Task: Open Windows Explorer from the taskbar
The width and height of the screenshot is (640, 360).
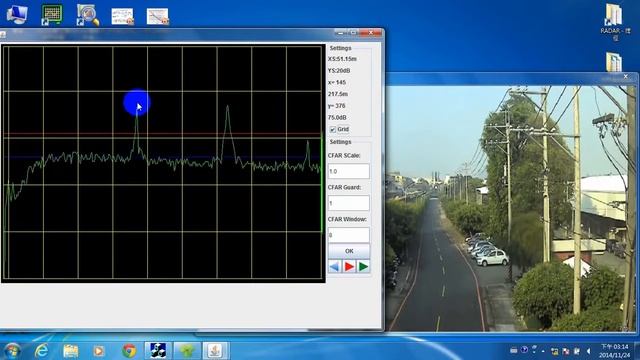Action: click(71, 351)
